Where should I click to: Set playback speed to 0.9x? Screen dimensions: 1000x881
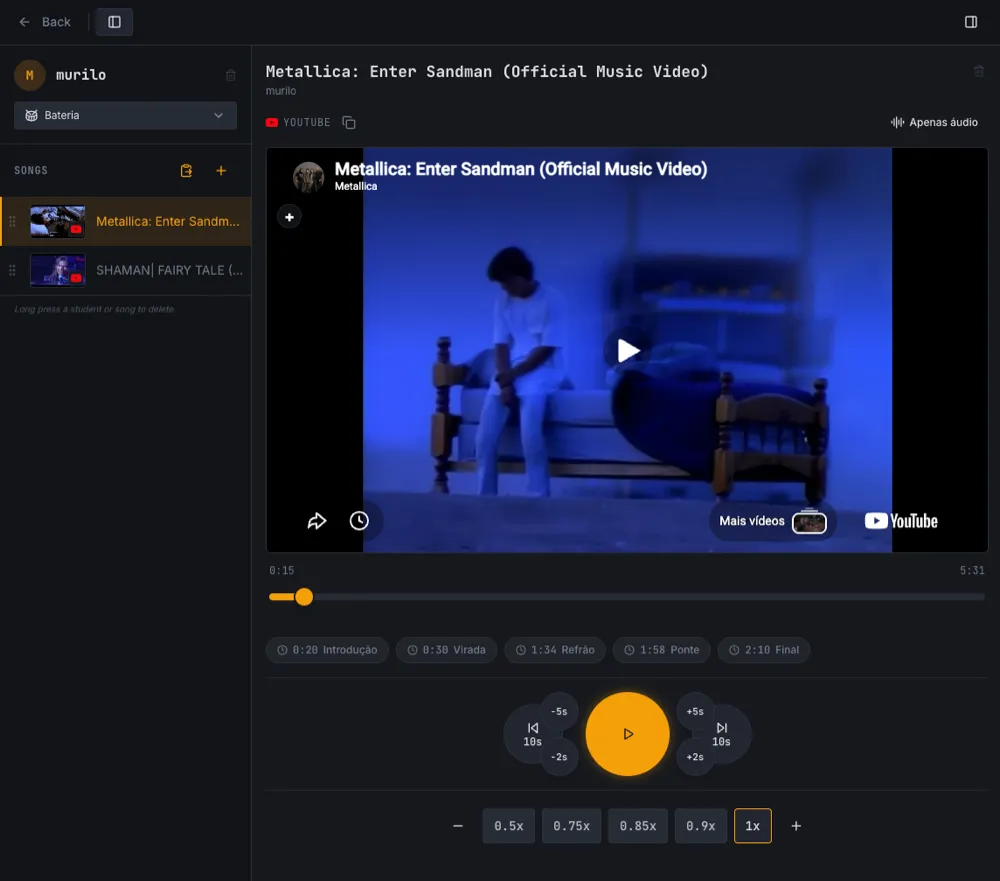[701, 826]
